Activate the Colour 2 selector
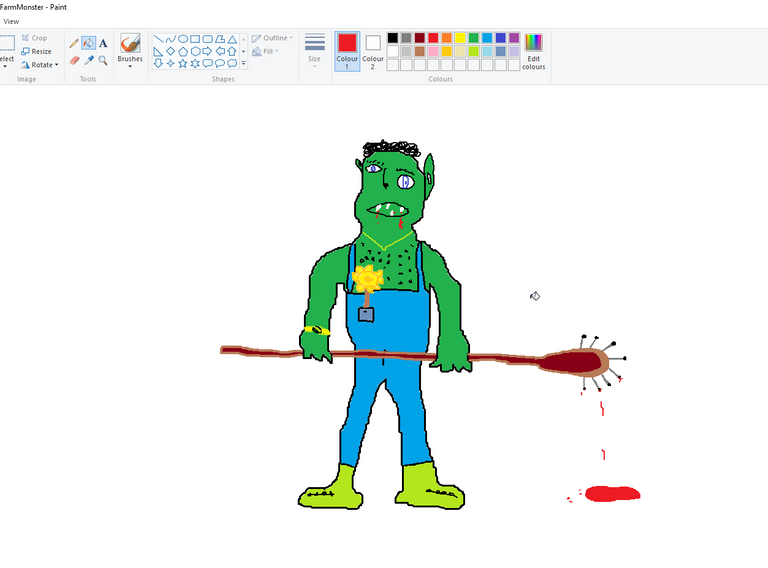This screenshot has width=768, height=568. pos(373,50)
